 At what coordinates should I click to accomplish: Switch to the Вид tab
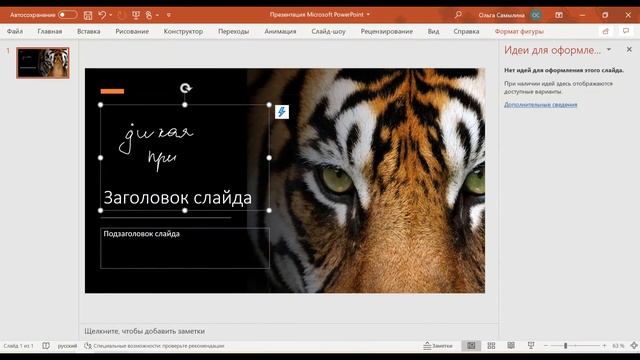click(433, 31)
